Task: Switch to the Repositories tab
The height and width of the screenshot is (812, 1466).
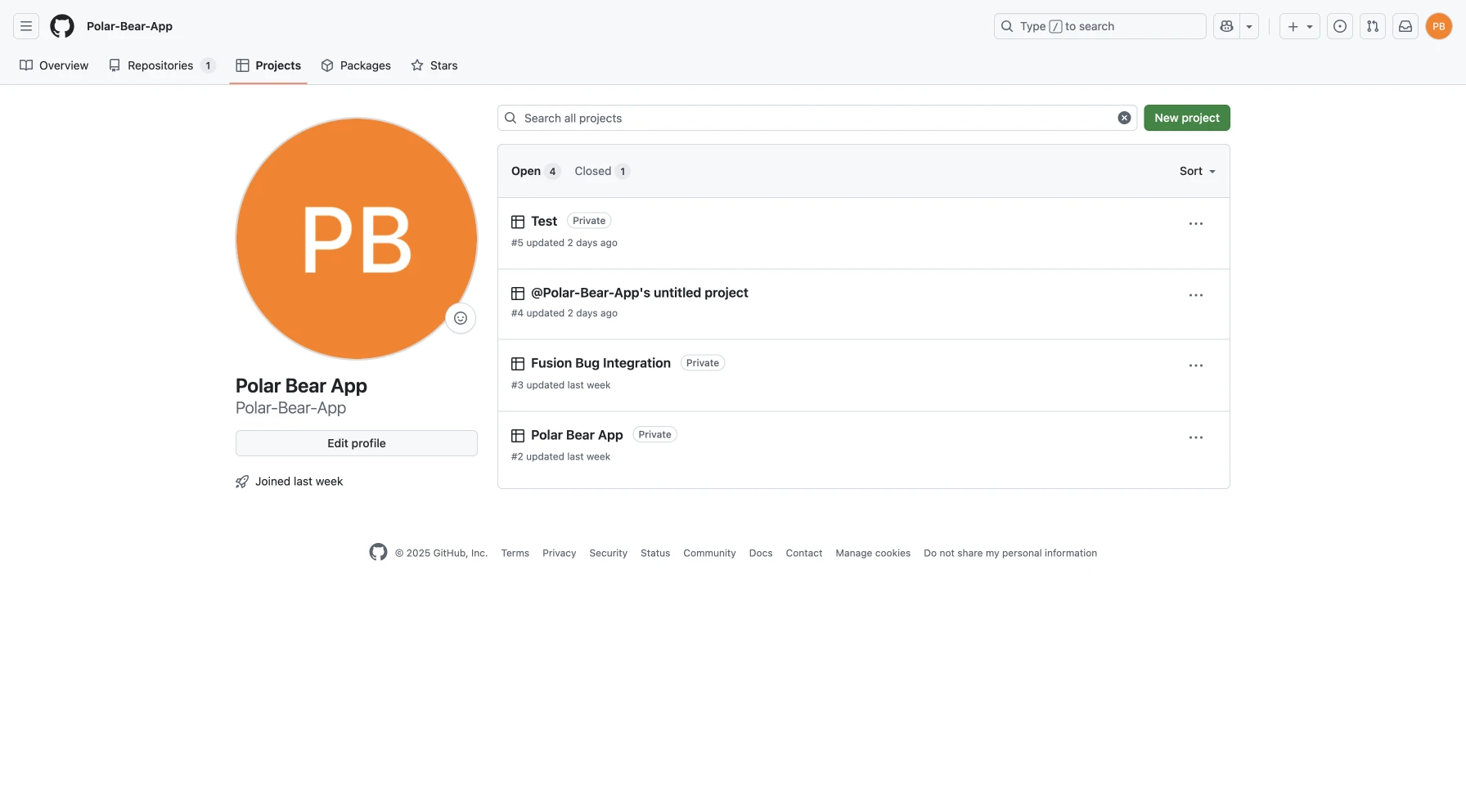Action: (161, 65)
